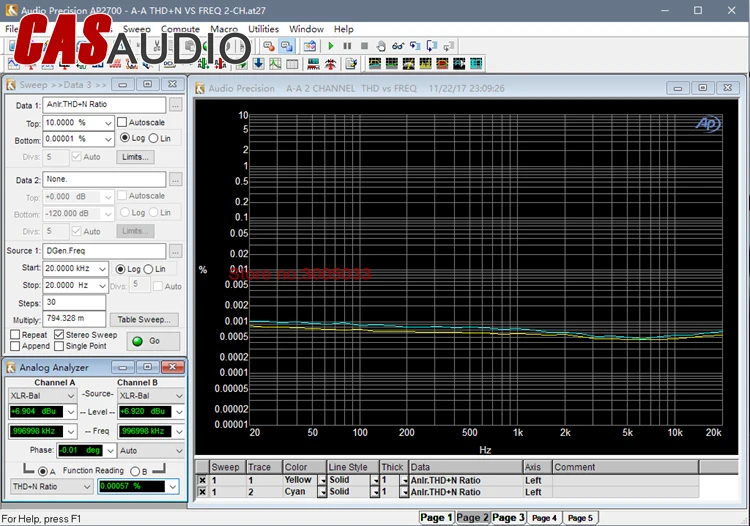Viewport: 750px width, 526px height.
Task: Select the second page thumbnail icon in toolbar
Action: tap(392, 64)
